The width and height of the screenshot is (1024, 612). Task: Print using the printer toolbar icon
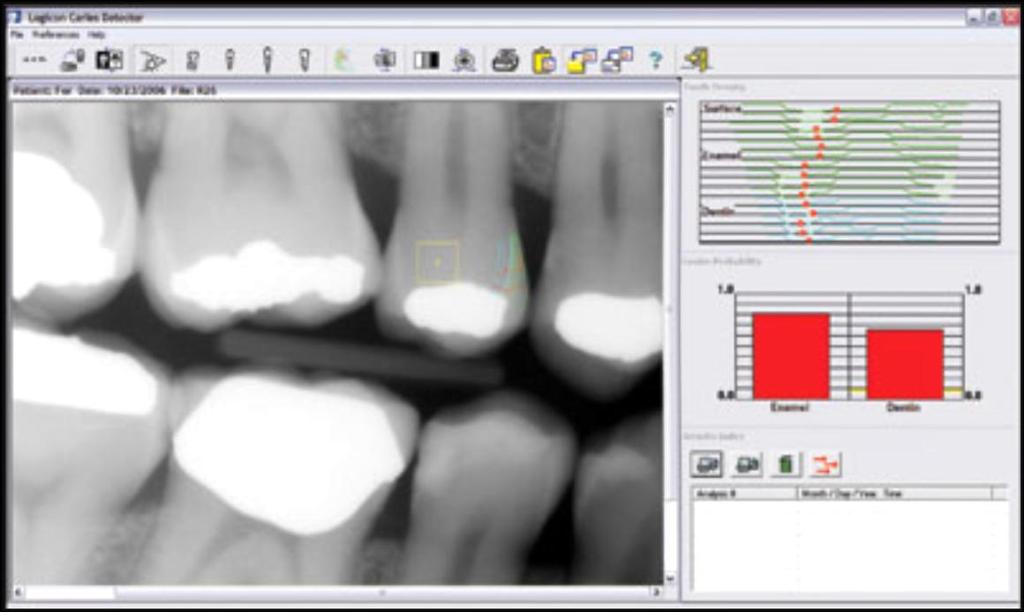[505, 61]
